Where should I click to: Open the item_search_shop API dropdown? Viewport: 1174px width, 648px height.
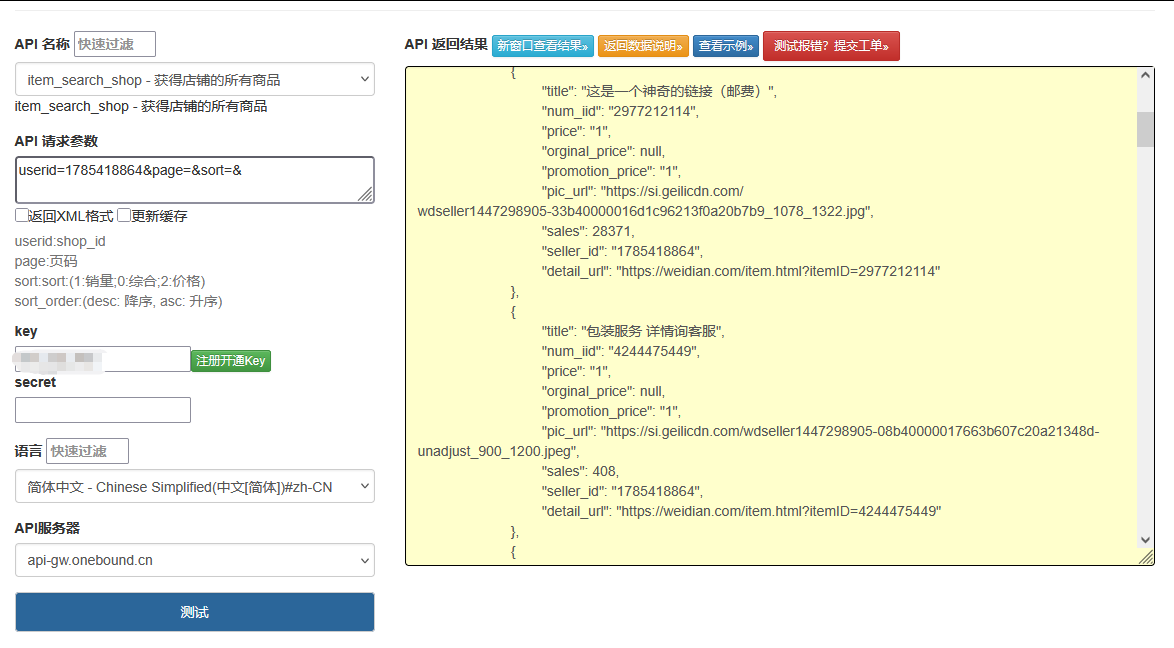click(x=195, y=79)
